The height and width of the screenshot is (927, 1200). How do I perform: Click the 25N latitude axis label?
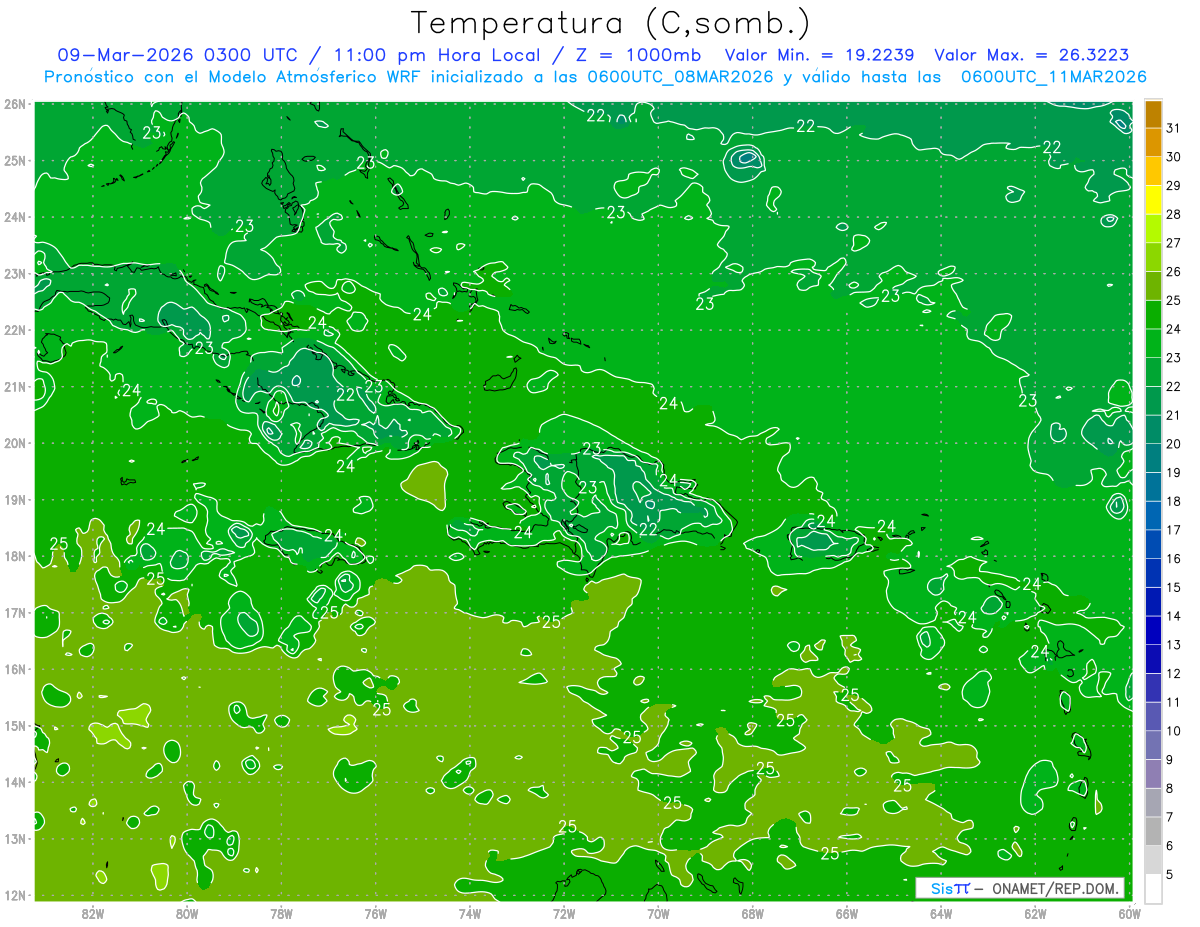click(x=15, y=161)
